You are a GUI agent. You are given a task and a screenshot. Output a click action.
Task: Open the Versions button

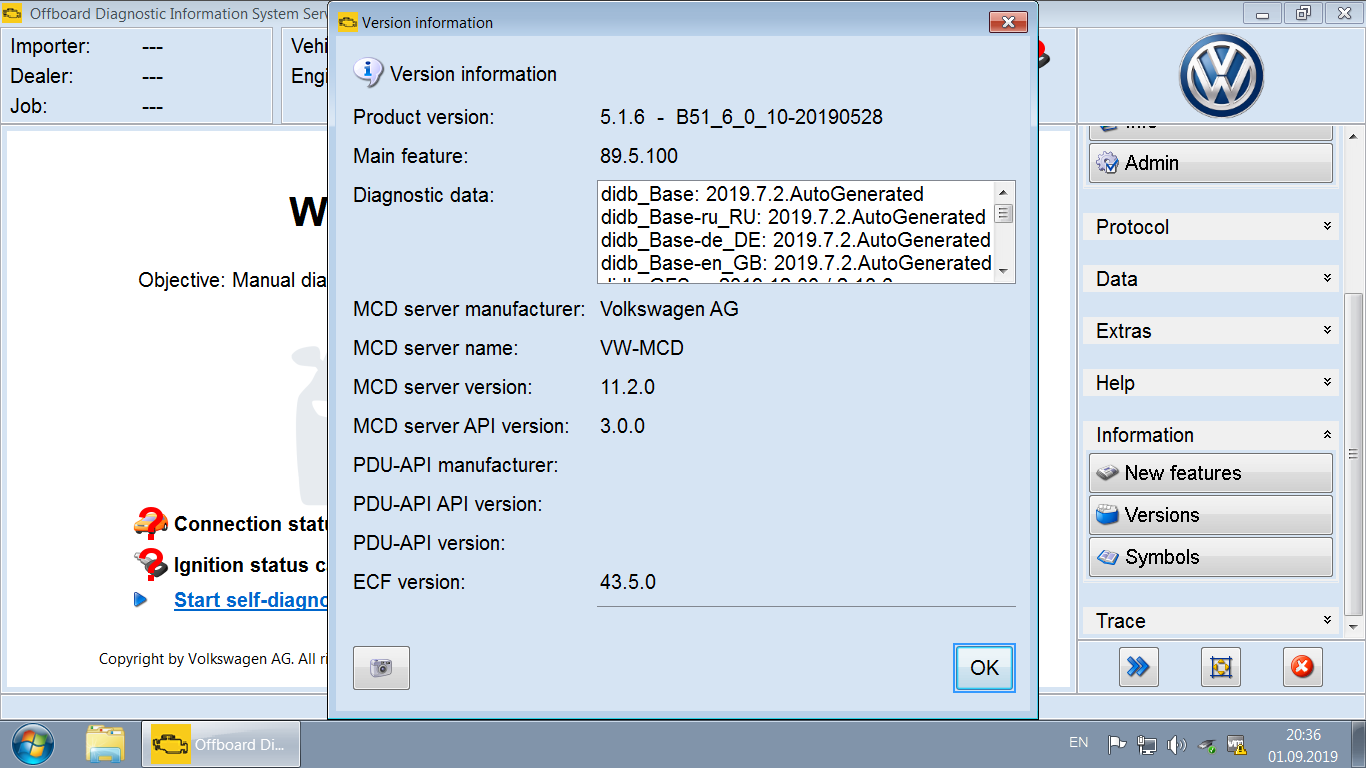pyautogui.click(x=1211, y=515)
